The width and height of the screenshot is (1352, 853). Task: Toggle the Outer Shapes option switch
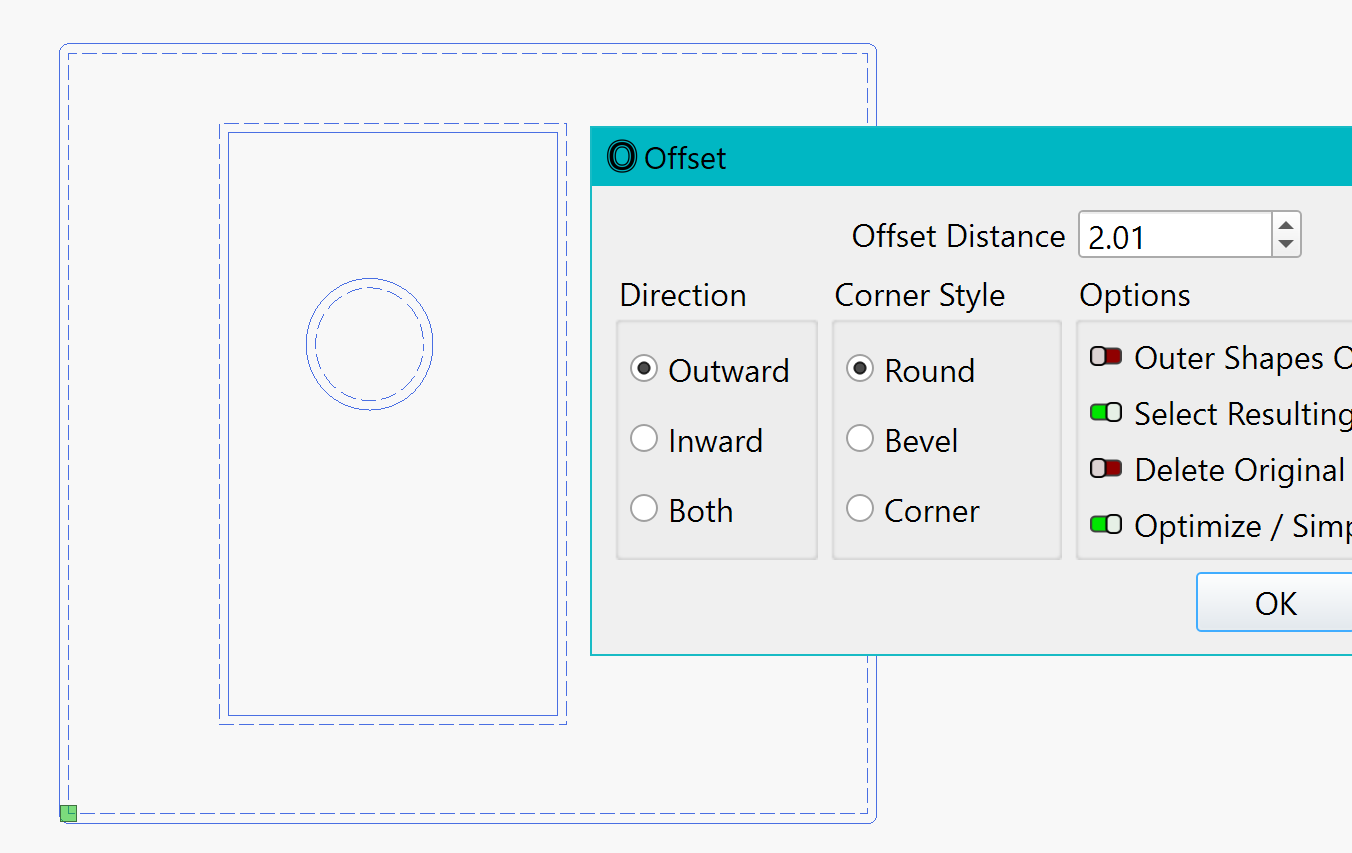(1106, 357)
